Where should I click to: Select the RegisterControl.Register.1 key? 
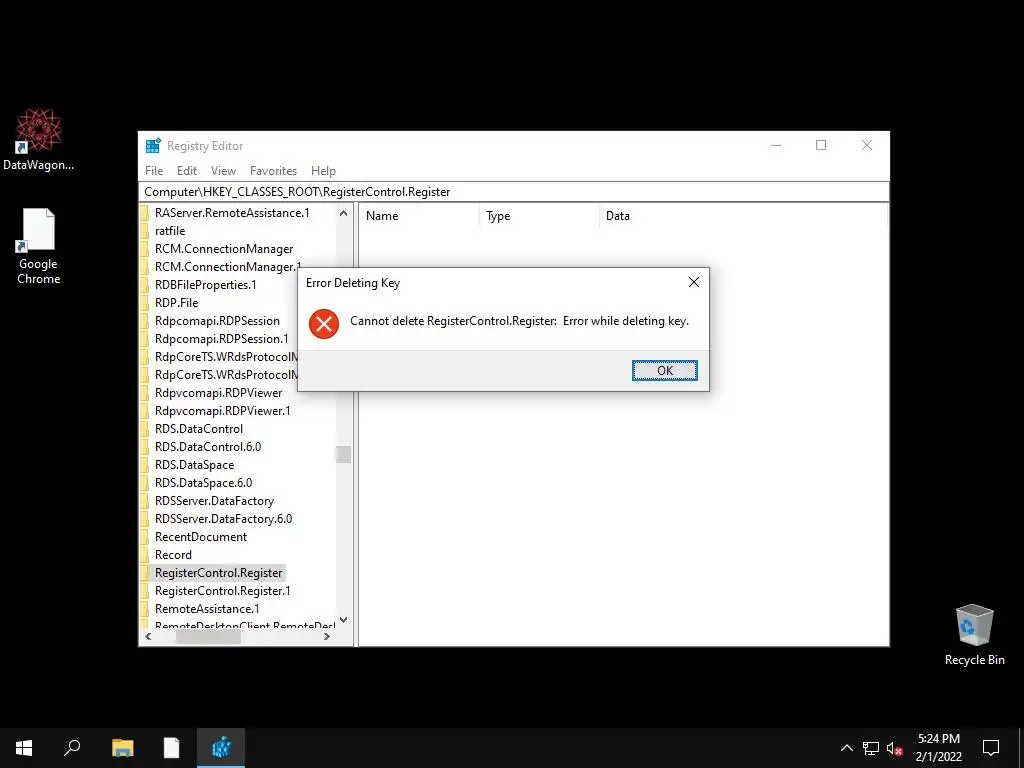pyautogui.click(x=223, y=590)
